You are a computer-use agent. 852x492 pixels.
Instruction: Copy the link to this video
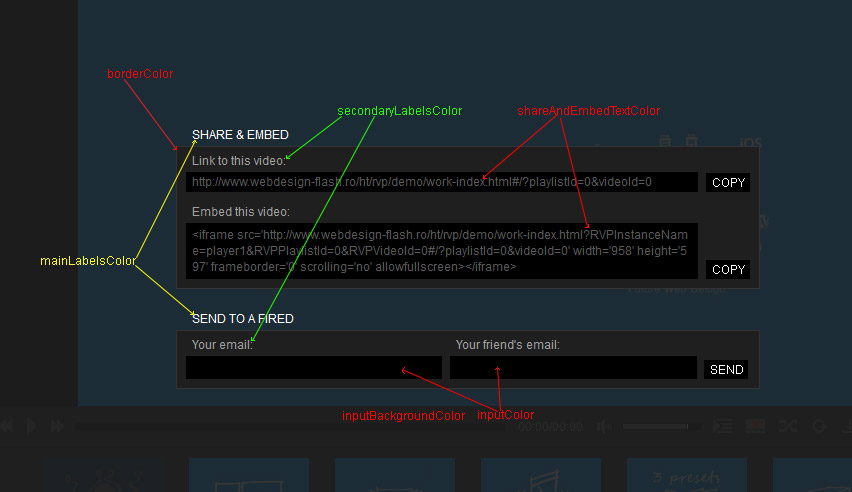point(728,183)
